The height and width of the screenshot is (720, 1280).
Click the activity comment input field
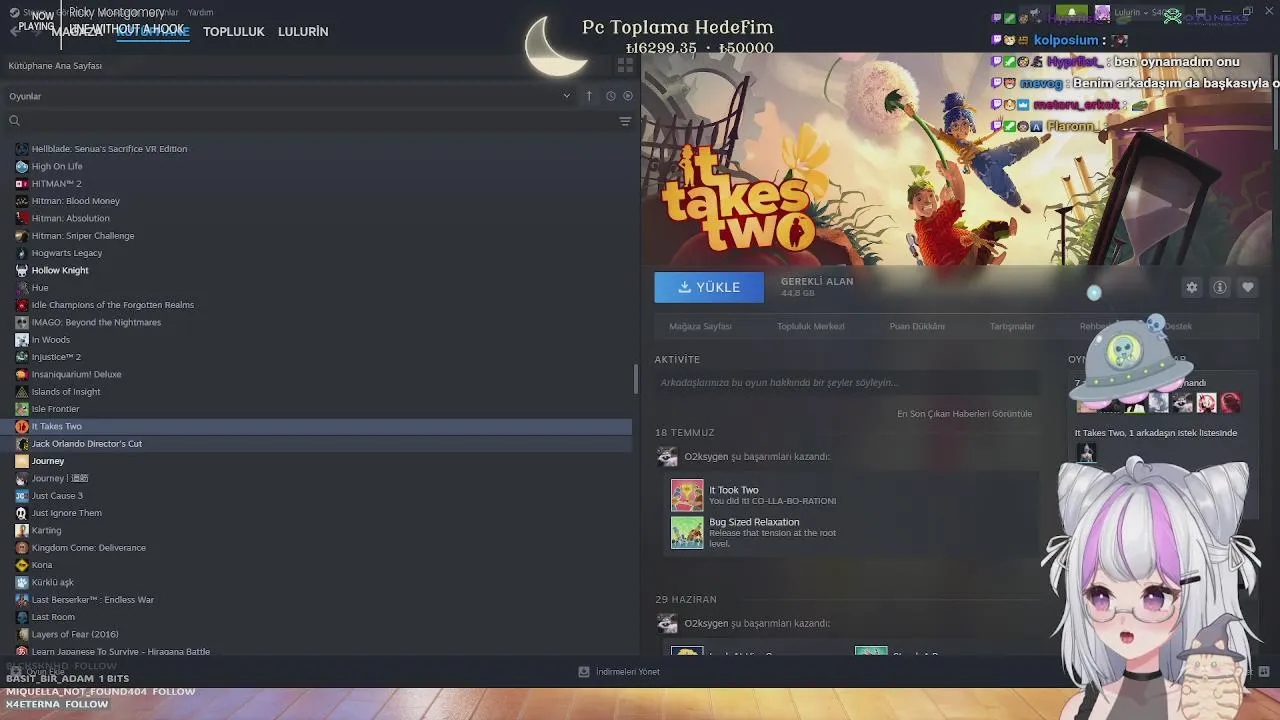tap(846, 383)
